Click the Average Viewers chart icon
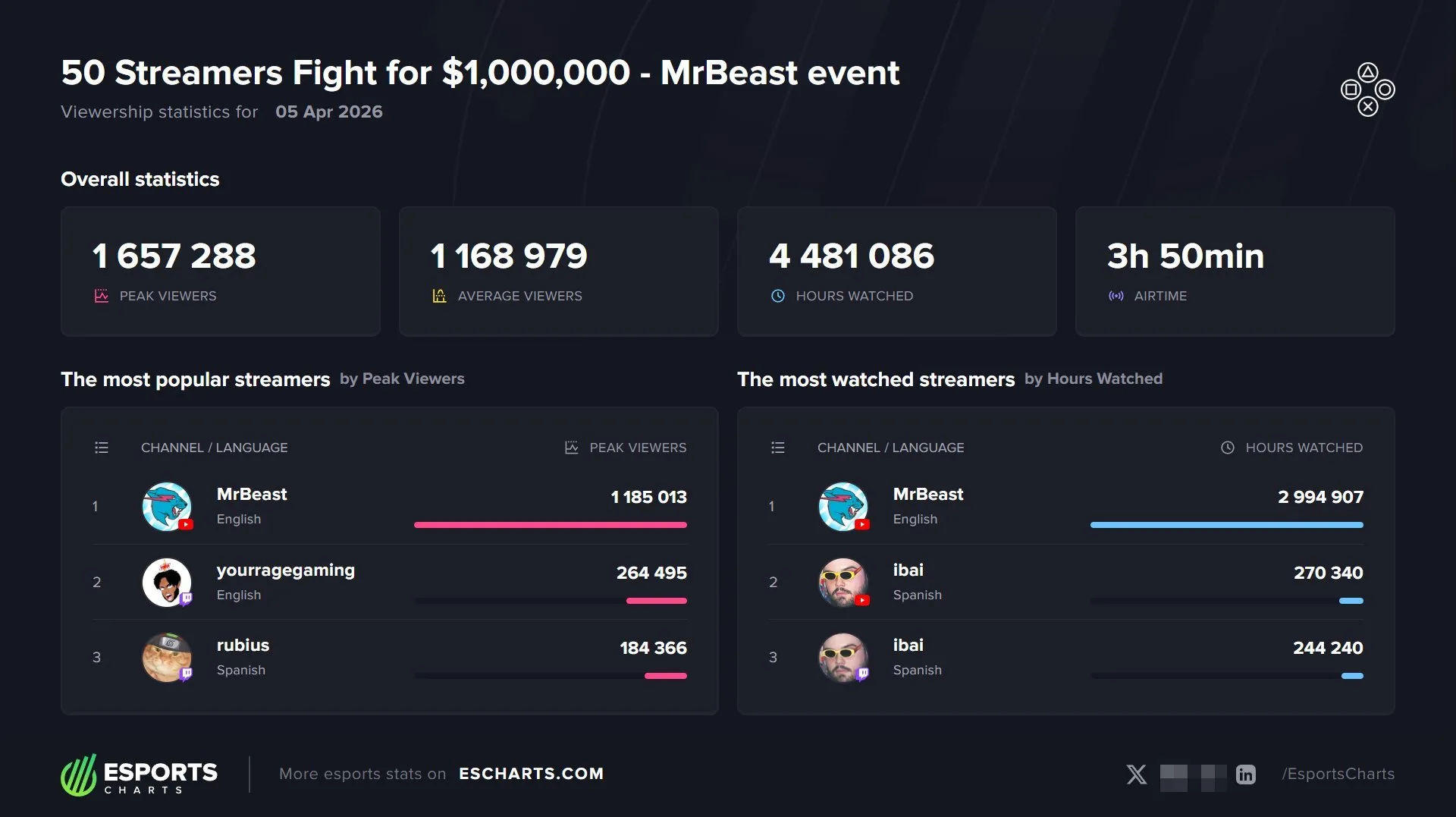 pos(439,296)
